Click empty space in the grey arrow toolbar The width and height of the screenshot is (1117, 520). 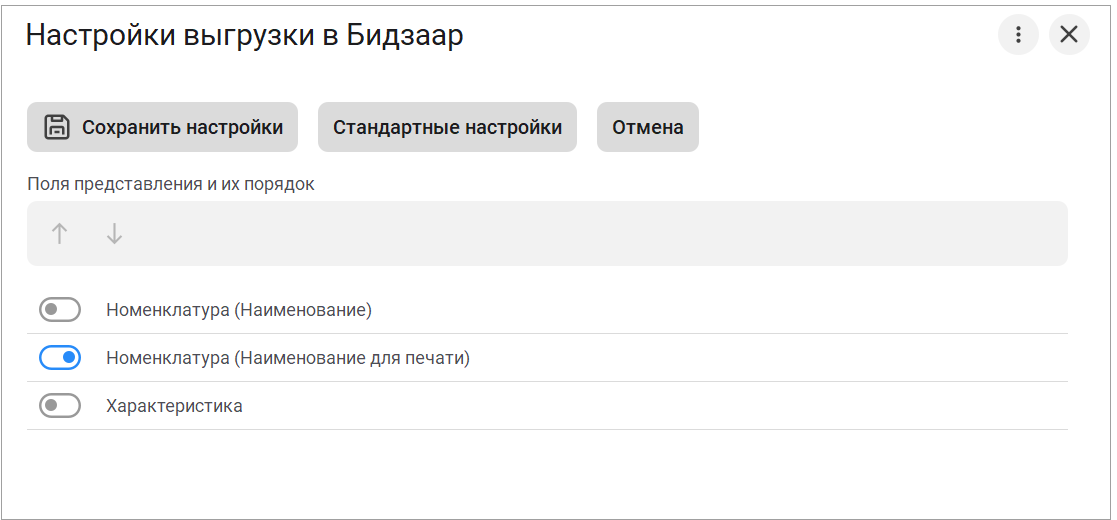pyautogui.click(x=600, y=234)
